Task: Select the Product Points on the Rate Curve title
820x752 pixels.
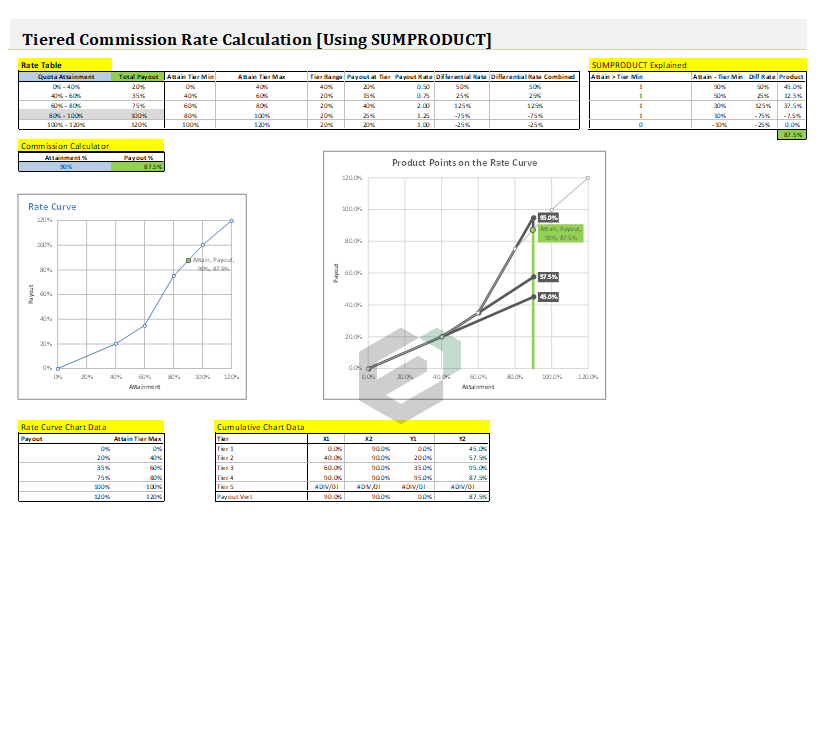Action: tap(464, 162)
